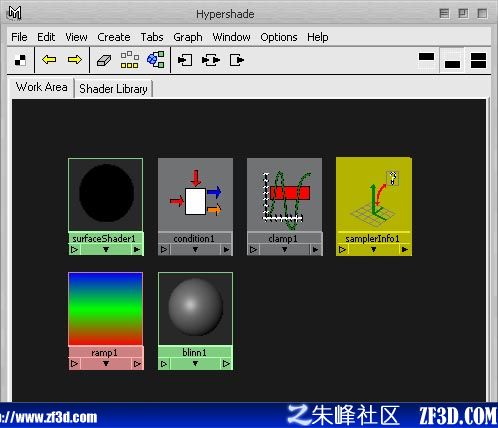Image resolution: width=498 pixels, height=428 pixels.
Task: Click graph materials on selected objects icon
Action: [156, 60]
